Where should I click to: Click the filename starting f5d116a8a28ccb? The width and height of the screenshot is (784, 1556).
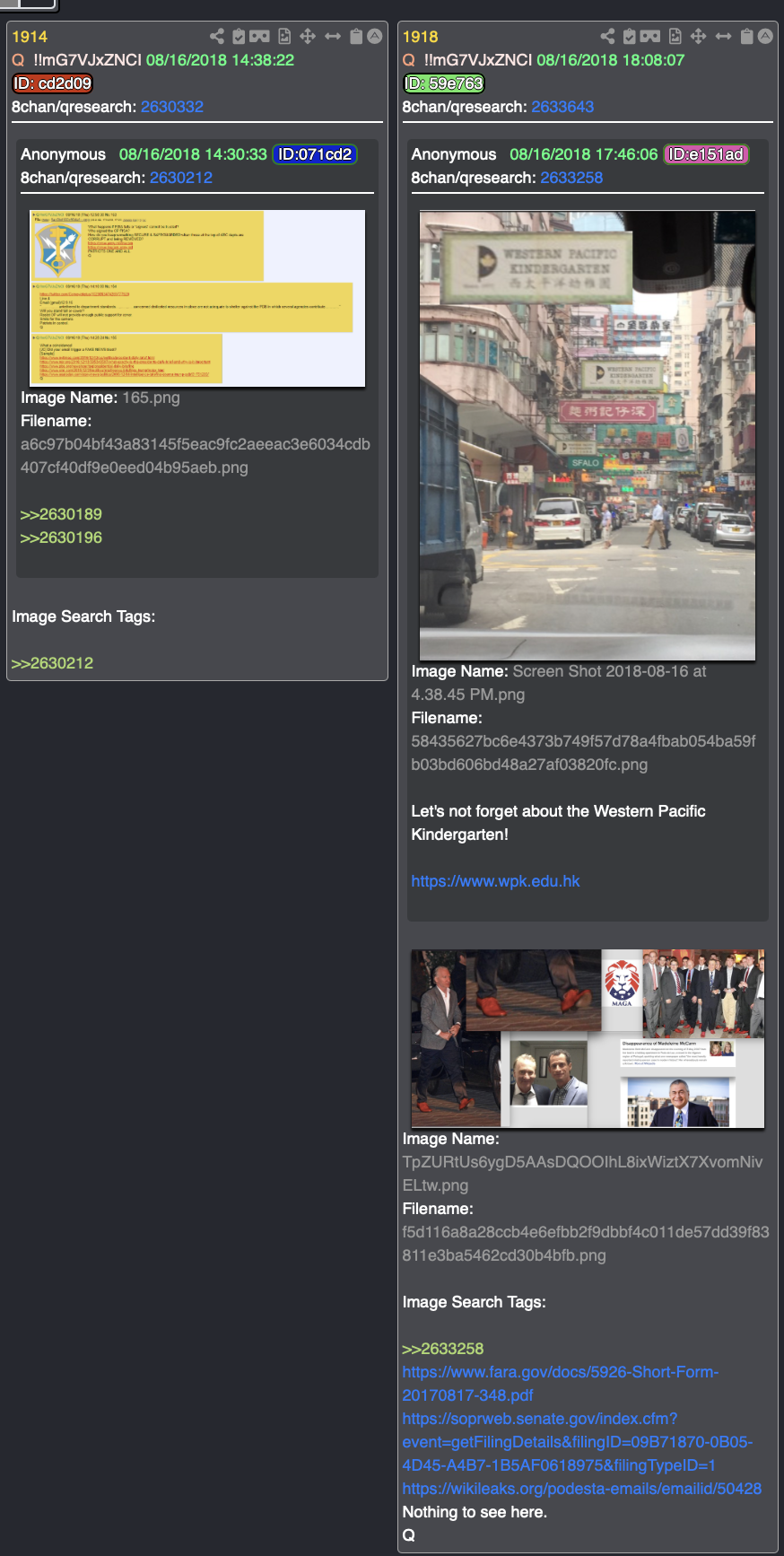click(x=586, y=1244)
